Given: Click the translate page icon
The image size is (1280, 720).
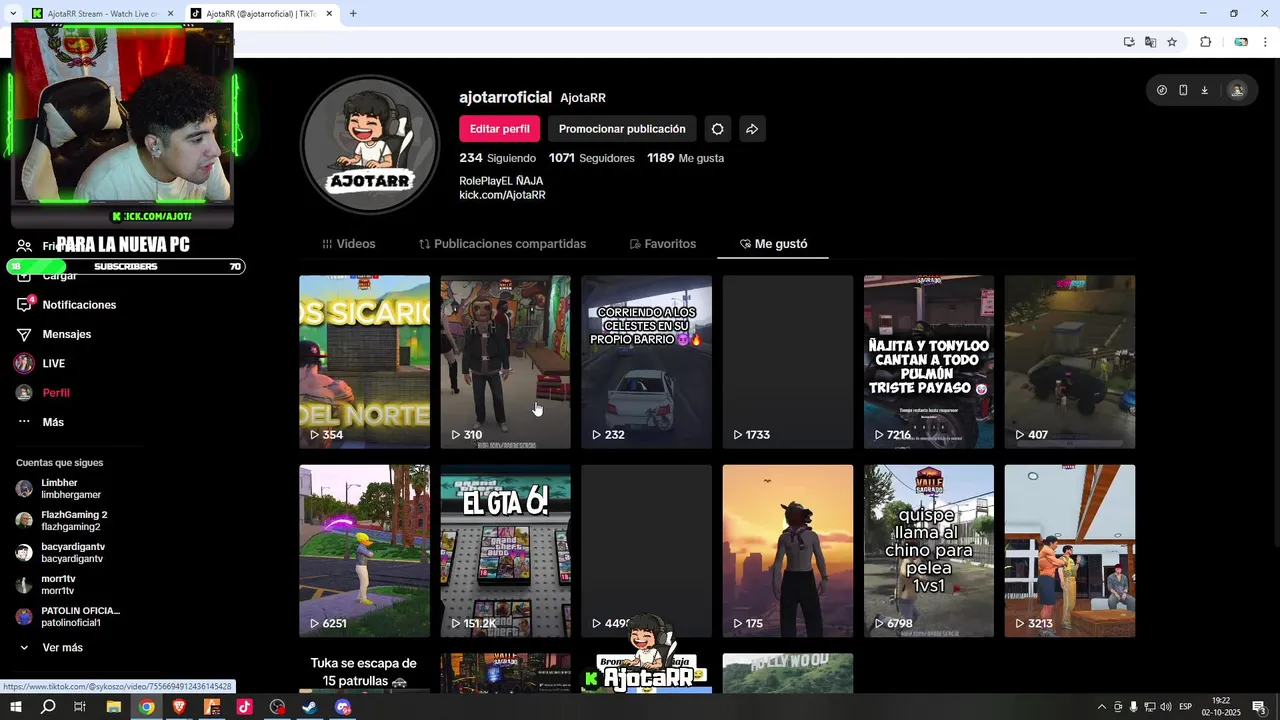Looking at the screenshot, I should [x=1150, y=42].
